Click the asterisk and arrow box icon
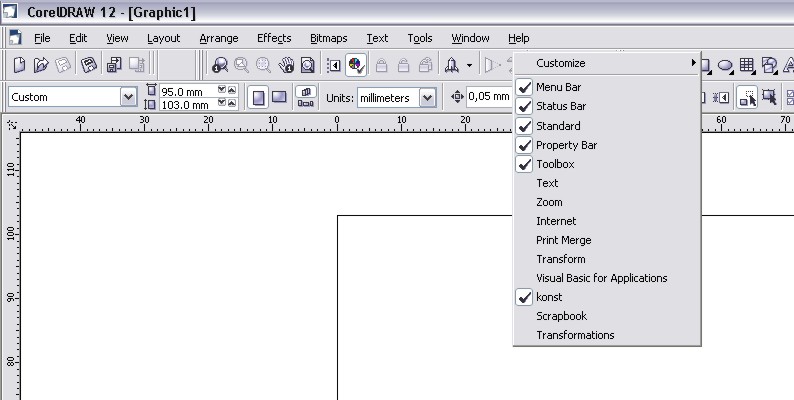794x400 pixels. (721, 97)
